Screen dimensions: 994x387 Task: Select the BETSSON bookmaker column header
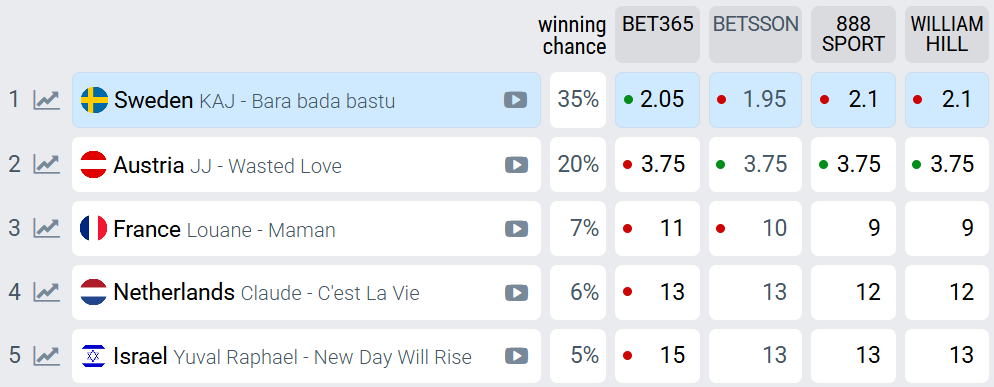[x=756, y=35]
